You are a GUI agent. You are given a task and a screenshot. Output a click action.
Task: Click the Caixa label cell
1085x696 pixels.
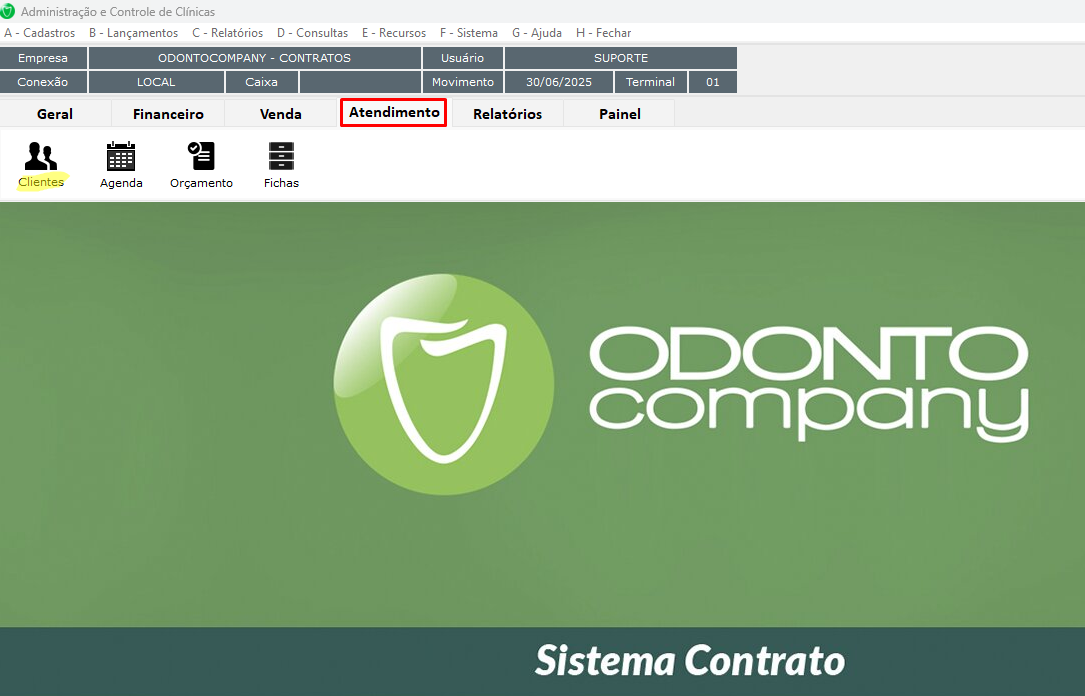point(262,82)
